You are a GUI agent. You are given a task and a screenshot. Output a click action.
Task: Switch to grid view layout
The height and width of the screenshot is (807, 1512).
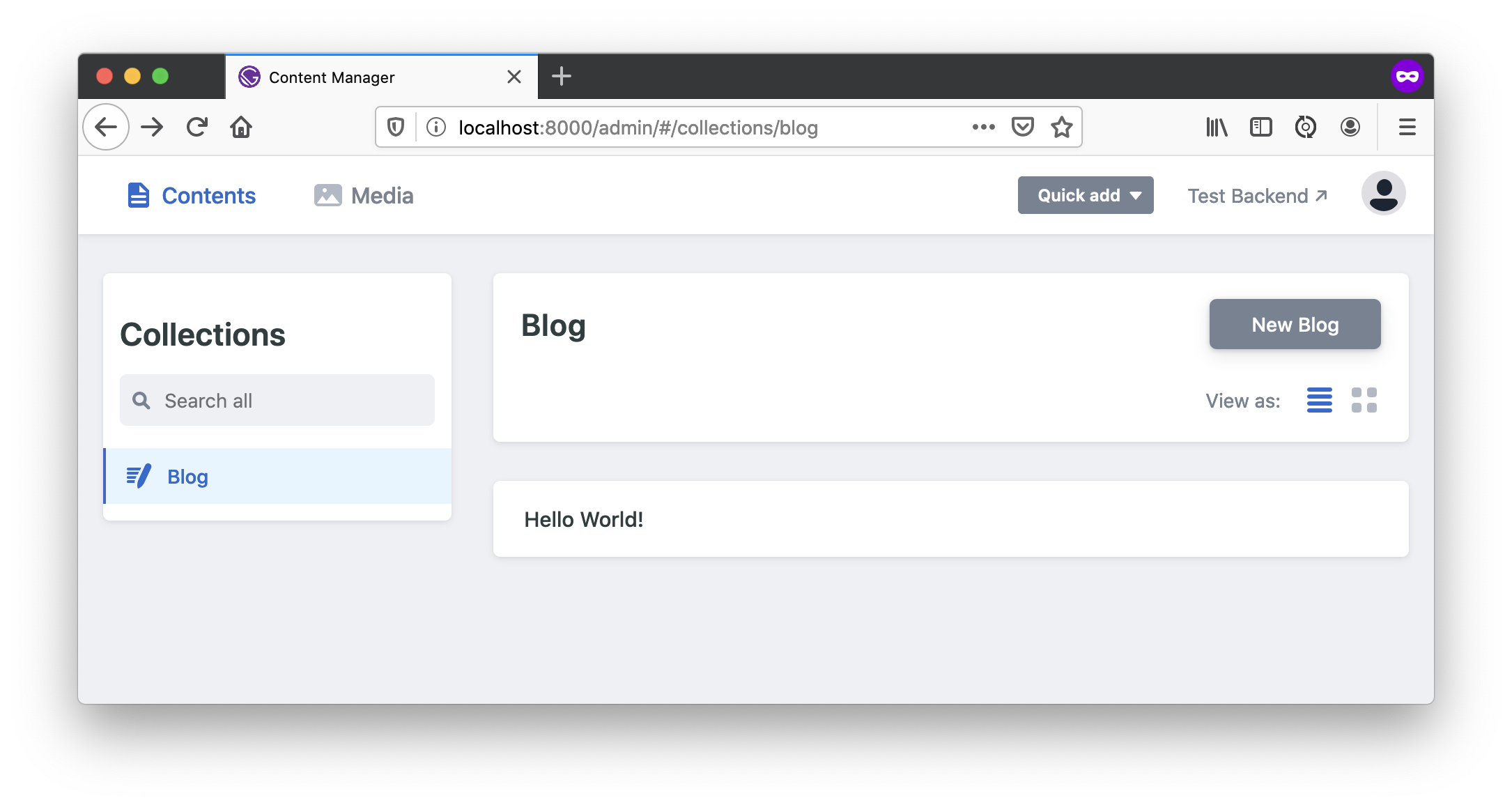(1364, 400)
